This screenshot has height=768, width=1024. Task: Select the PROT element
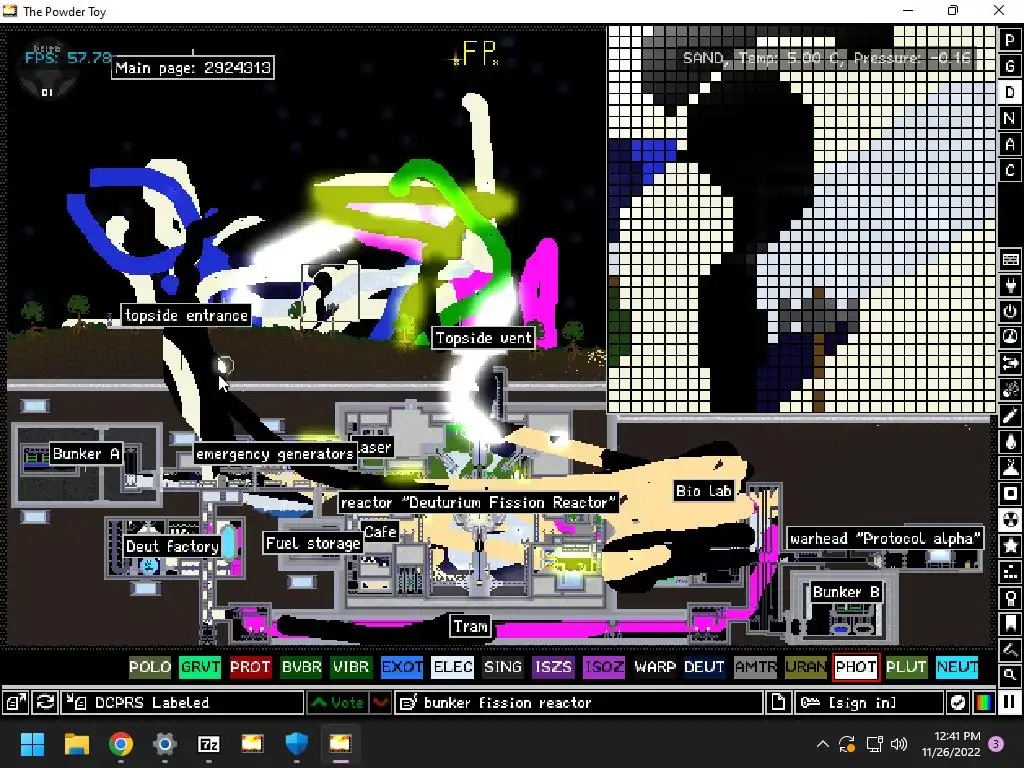250,667
